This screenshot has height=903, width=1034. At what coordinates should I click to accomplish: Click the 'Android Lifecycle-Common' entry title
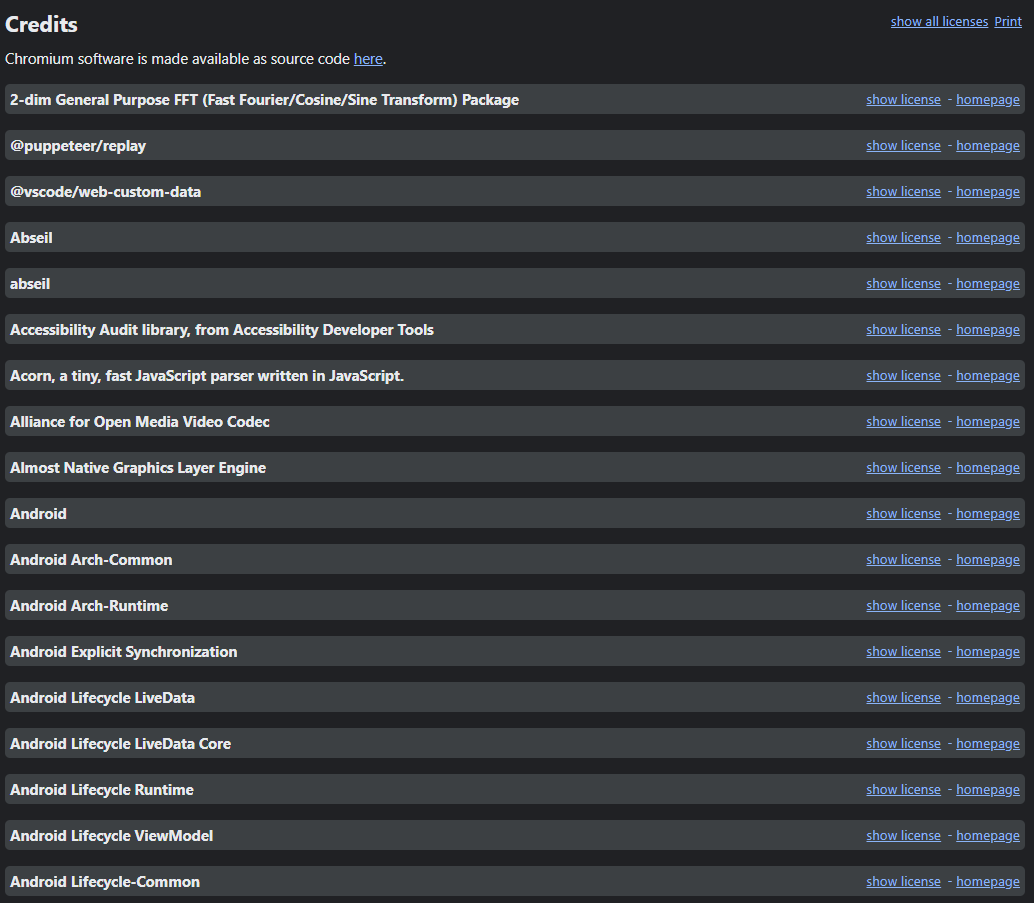(105, 882)
